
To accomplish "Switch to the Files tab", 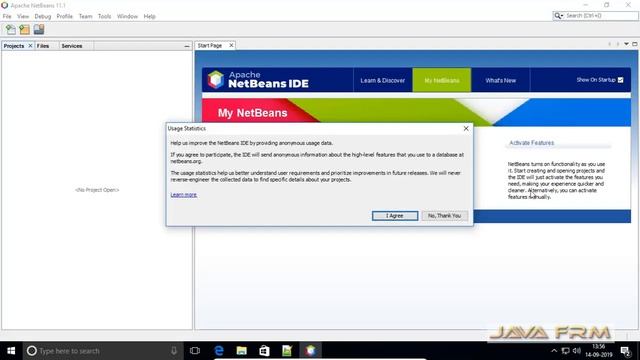I will click(43, 46).
